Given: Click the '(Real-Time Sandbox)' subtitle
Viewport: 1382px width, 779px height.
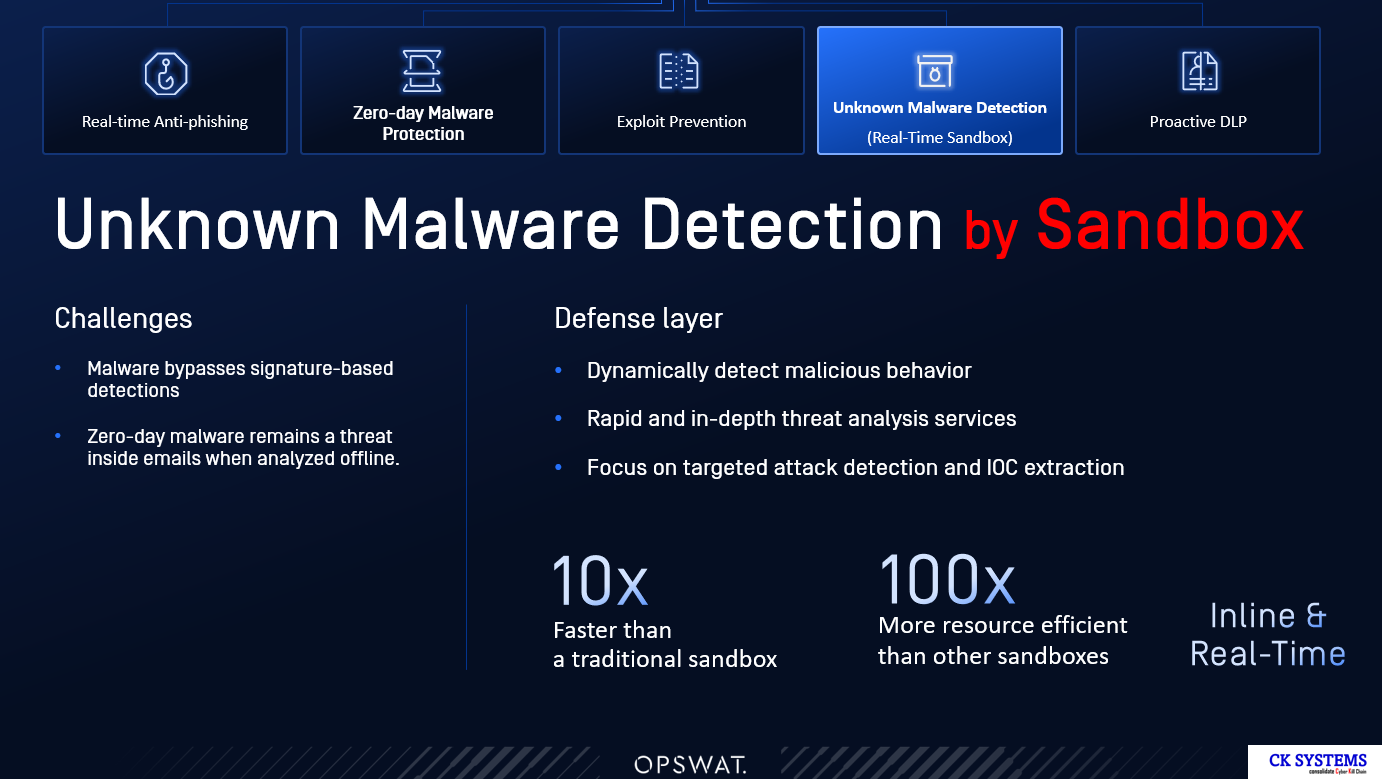Looking at the screenshot, I should pos(940,138).
